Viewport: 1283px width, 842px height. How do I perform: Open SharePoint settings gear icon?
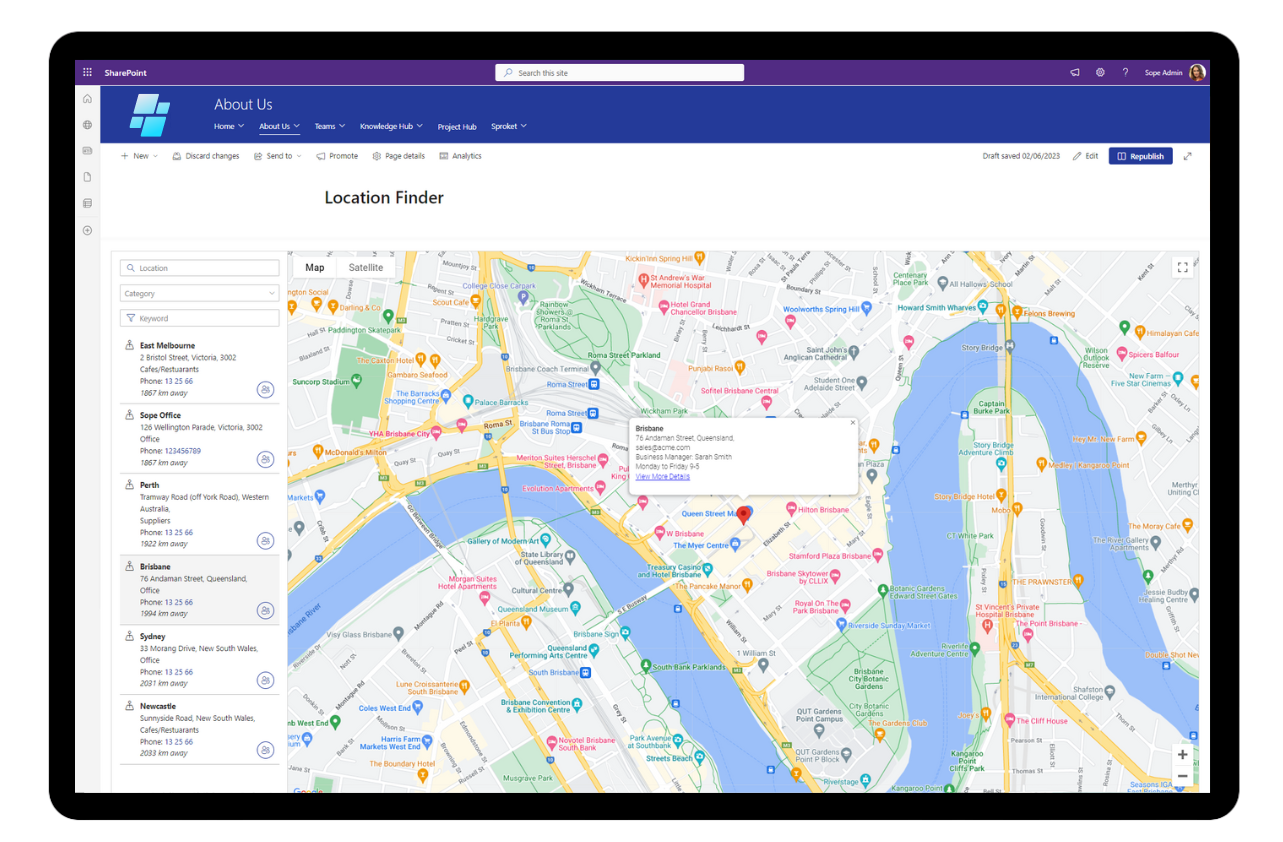tap(1100, 71)
